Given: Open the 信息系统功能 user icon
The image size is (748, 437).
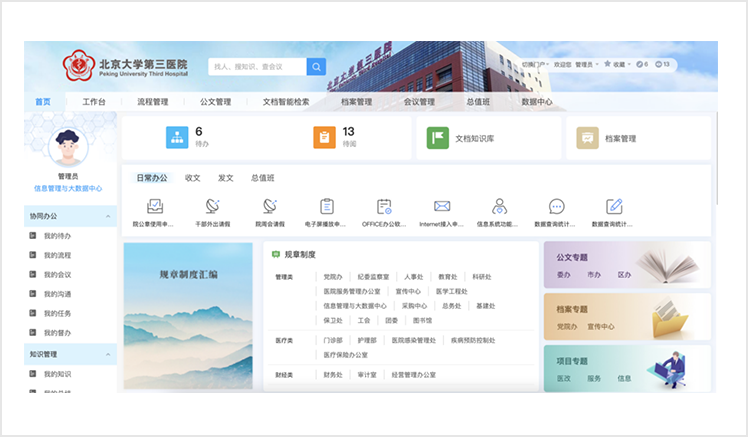Looking at the screenshot, I should pyautogui.click(x=499, y=206).
